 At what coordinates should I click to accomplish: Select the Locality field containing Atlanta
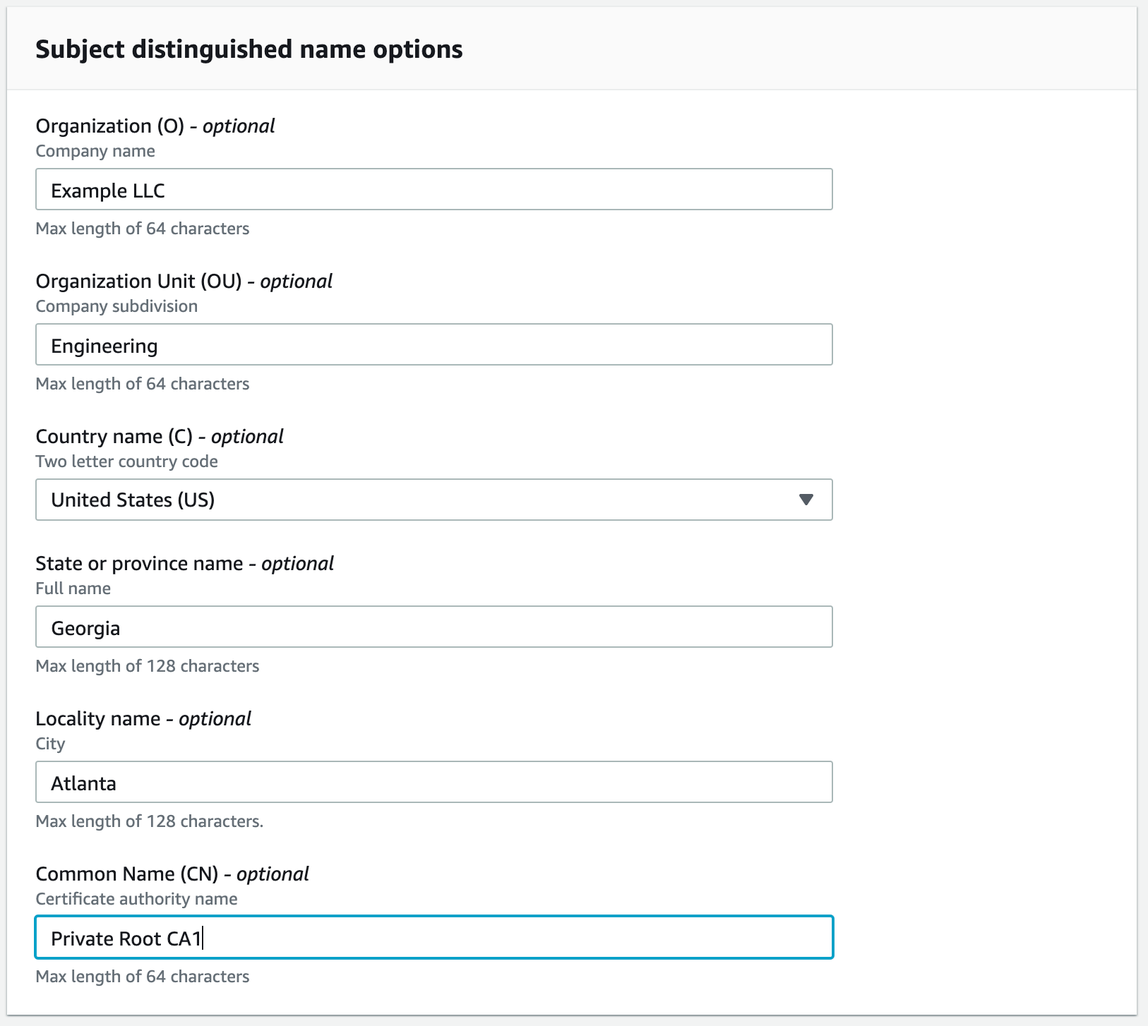(x=433, y=782)
